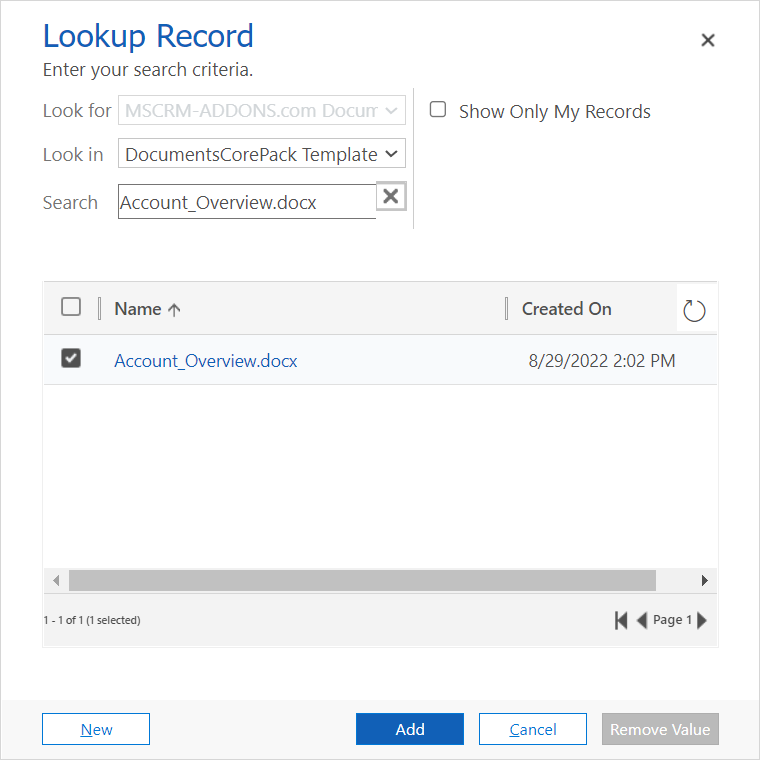Close the Lookup Record dialog
The image size is (760, 760).
coord(708,40)
